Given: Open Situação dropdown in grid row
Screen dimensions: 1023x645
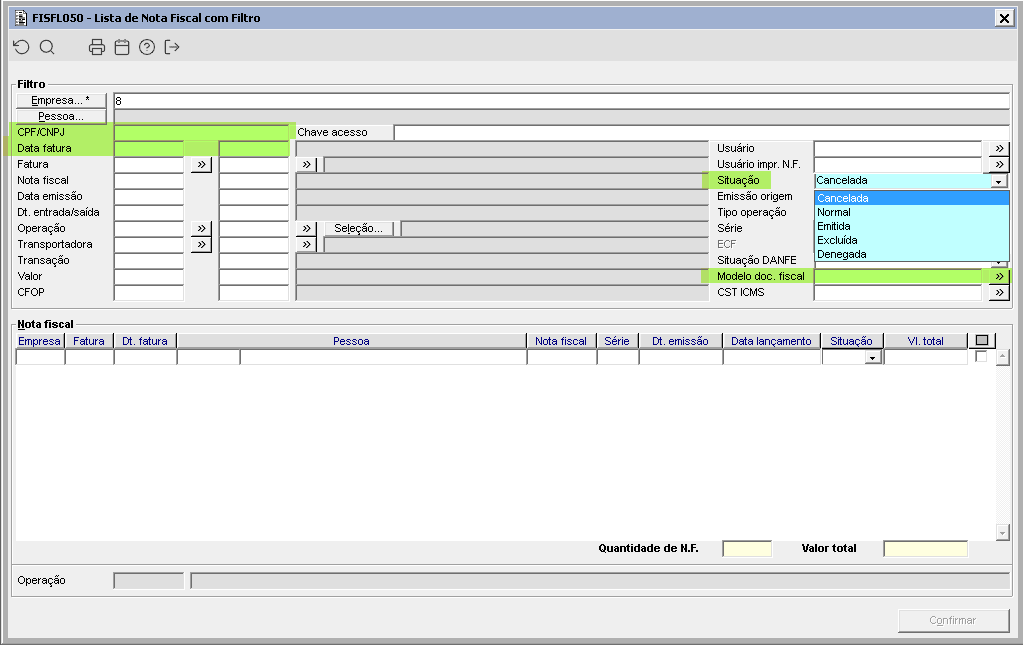Looking at the screenshot, I should (872, 357).
